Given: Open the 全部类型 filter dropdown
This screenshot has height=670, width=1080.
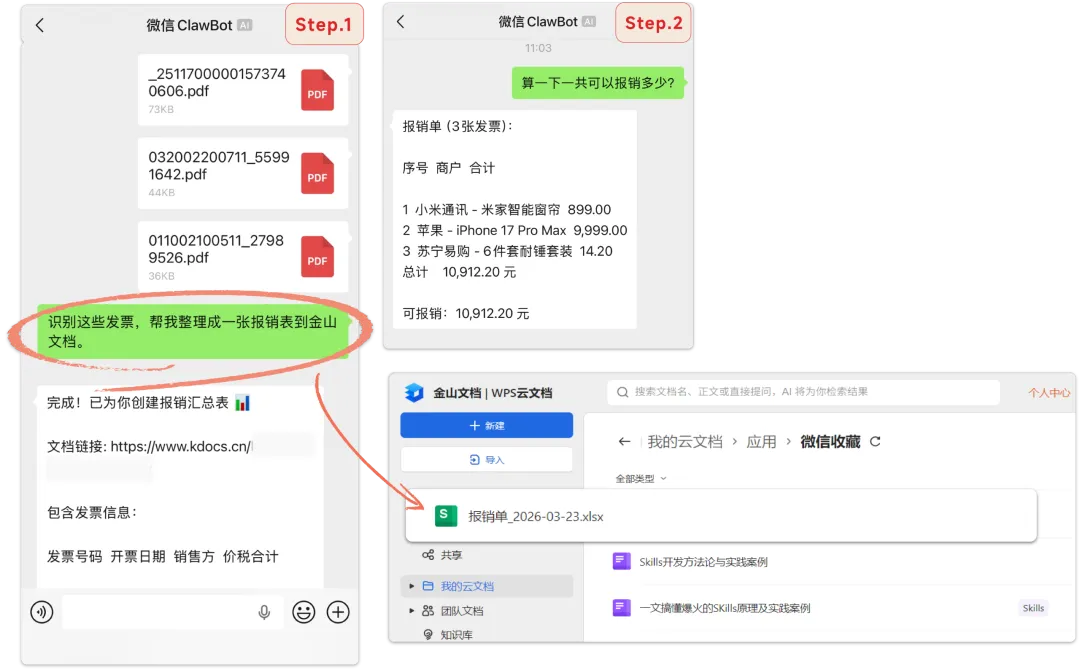Looking at the screenshot, I should click(638, 478).
